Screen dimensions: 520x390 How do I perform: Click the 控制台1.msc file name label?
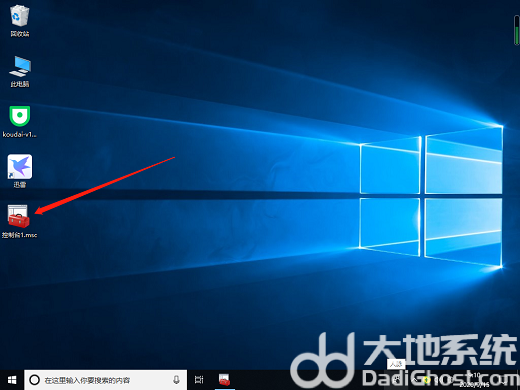[x=19, y=235]
